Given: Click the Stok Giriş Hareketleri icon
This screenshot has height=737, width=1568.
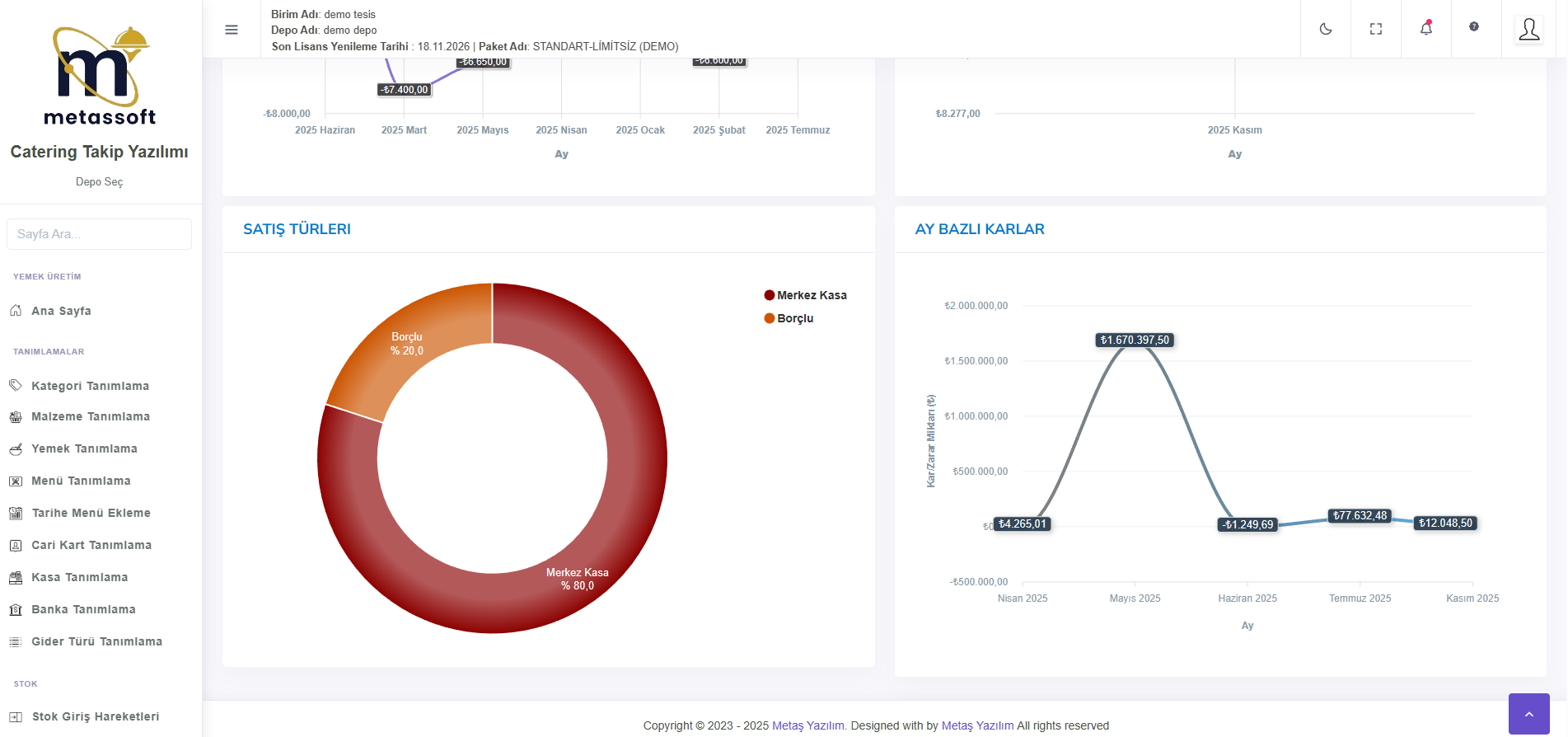Looking at the screenshot, I should 16,717.
